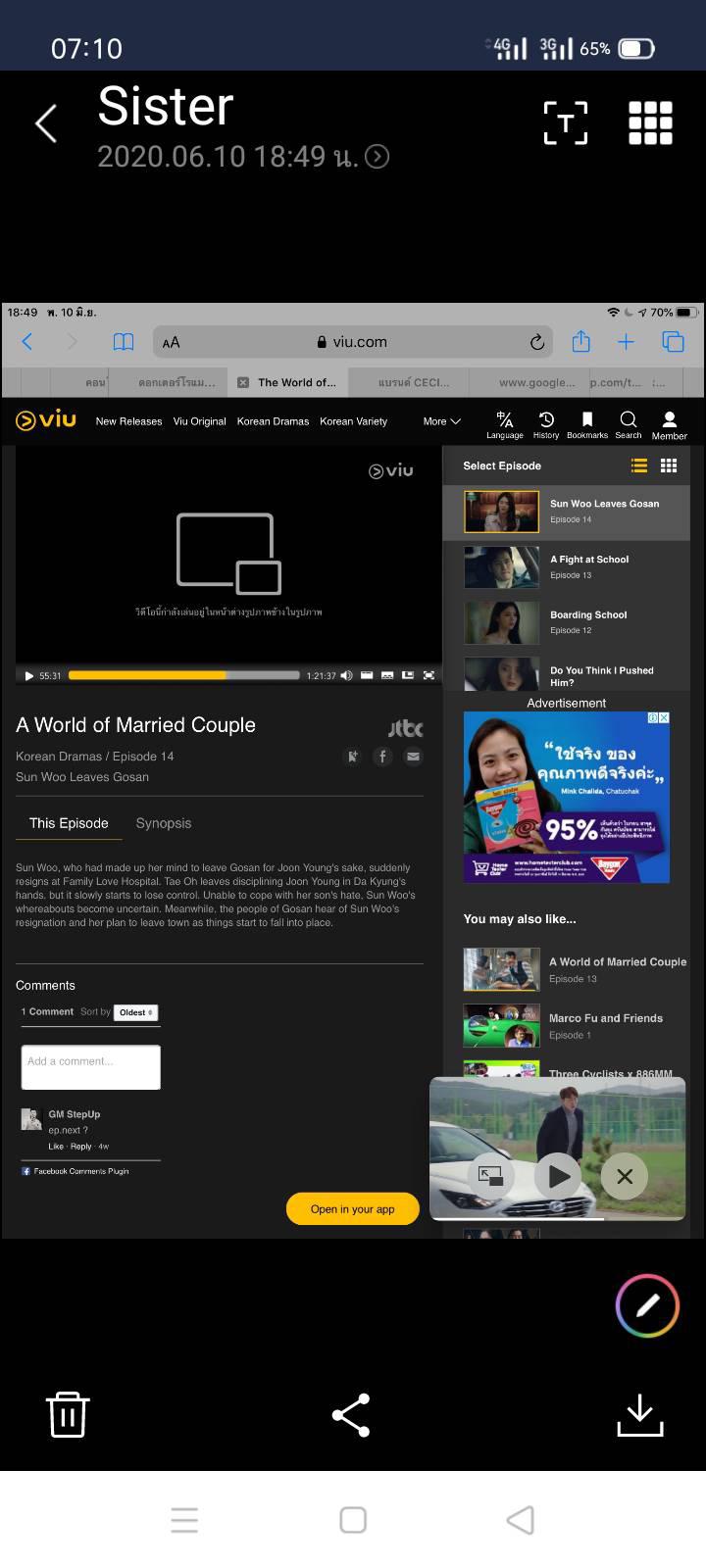This screenshot has height=1568, width=706.
Task: Reload the page in Safari
Action: 536,342
